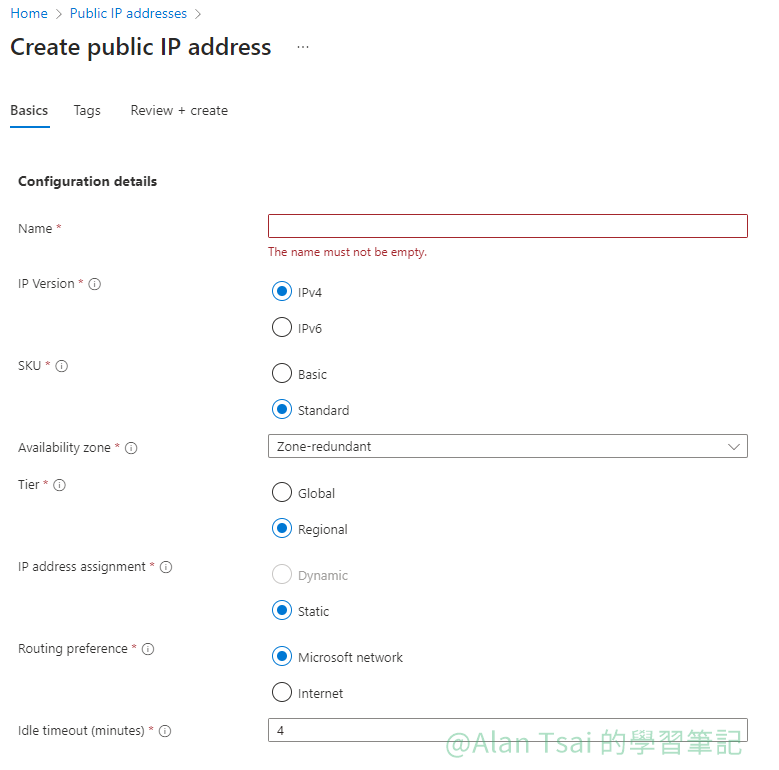Click Idle timeout info icon
Image resolution: width=779 pixels, height=770 pixels.
[165, 731]
